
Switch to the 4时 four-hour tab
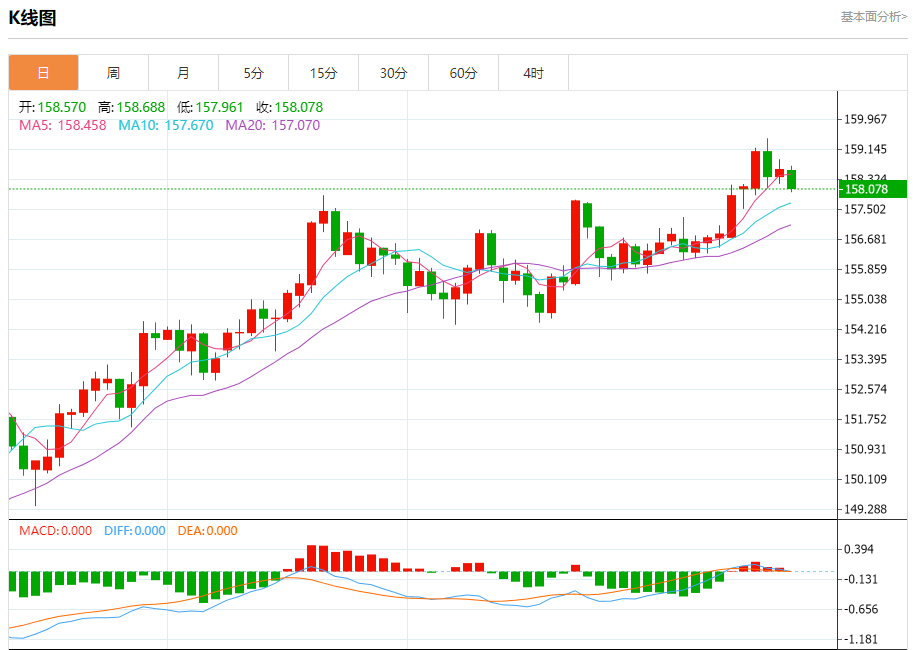(x=533, y=73)
